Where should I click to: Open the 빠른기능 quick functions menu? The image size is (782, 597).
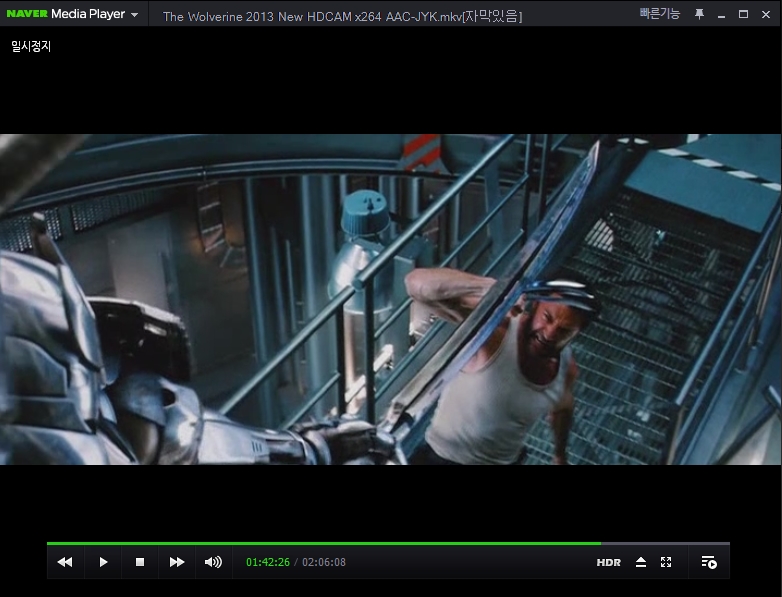pyautogui.click(x=660, y=13)
